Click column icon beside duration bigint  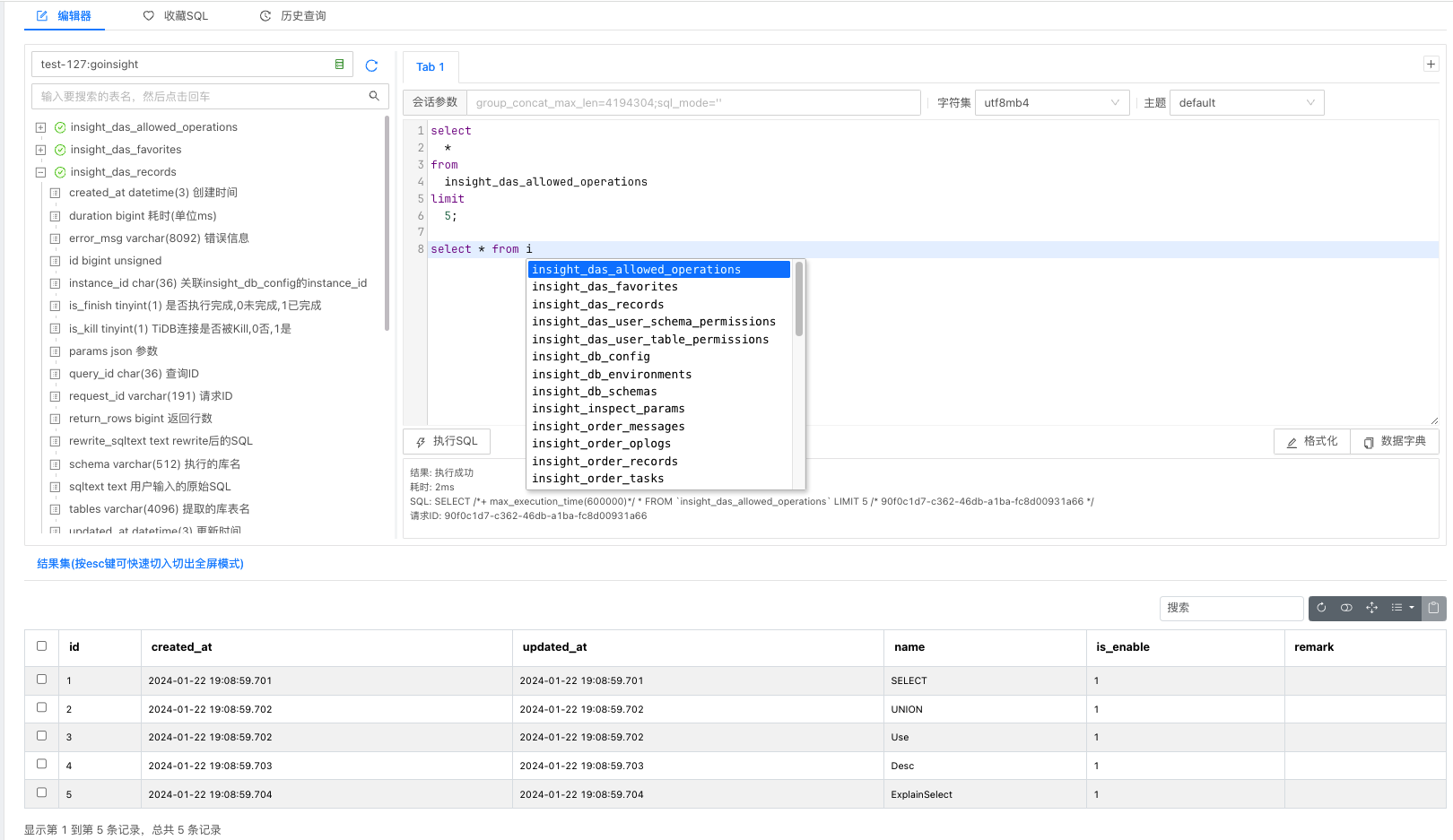[55, 216]
